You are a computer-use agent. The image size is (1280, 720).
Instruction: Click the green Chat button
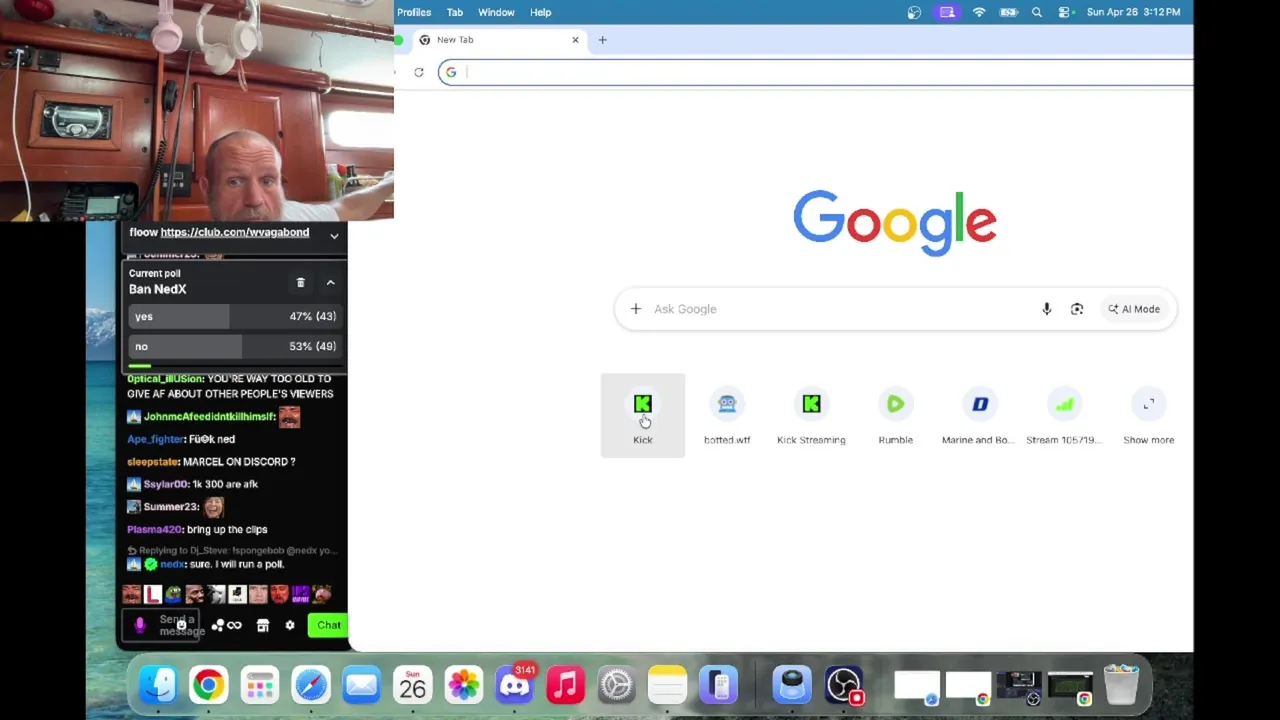[x=329, y=625]
